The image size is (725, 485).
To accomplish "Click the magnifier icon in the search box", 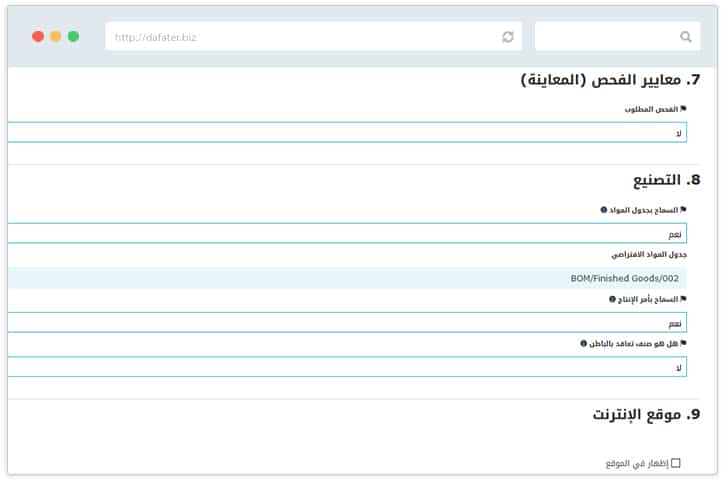I will 686,37.
